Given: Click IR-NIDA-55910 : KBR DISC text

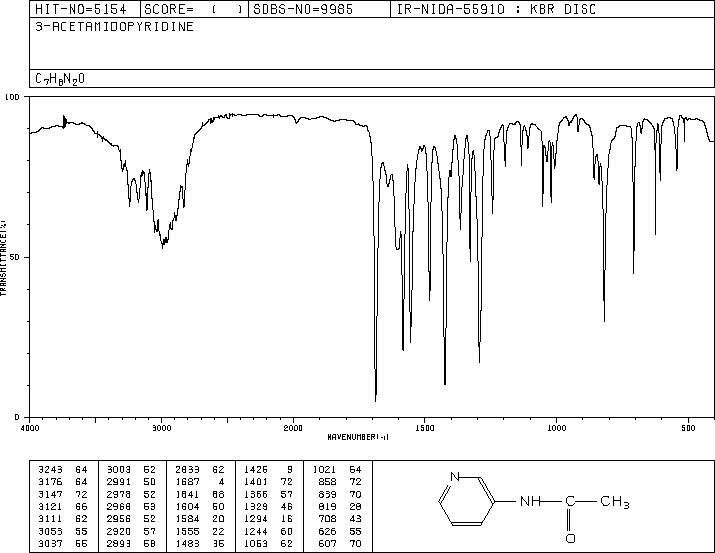Looking at the screenshot, I should [x=496, y=9].
